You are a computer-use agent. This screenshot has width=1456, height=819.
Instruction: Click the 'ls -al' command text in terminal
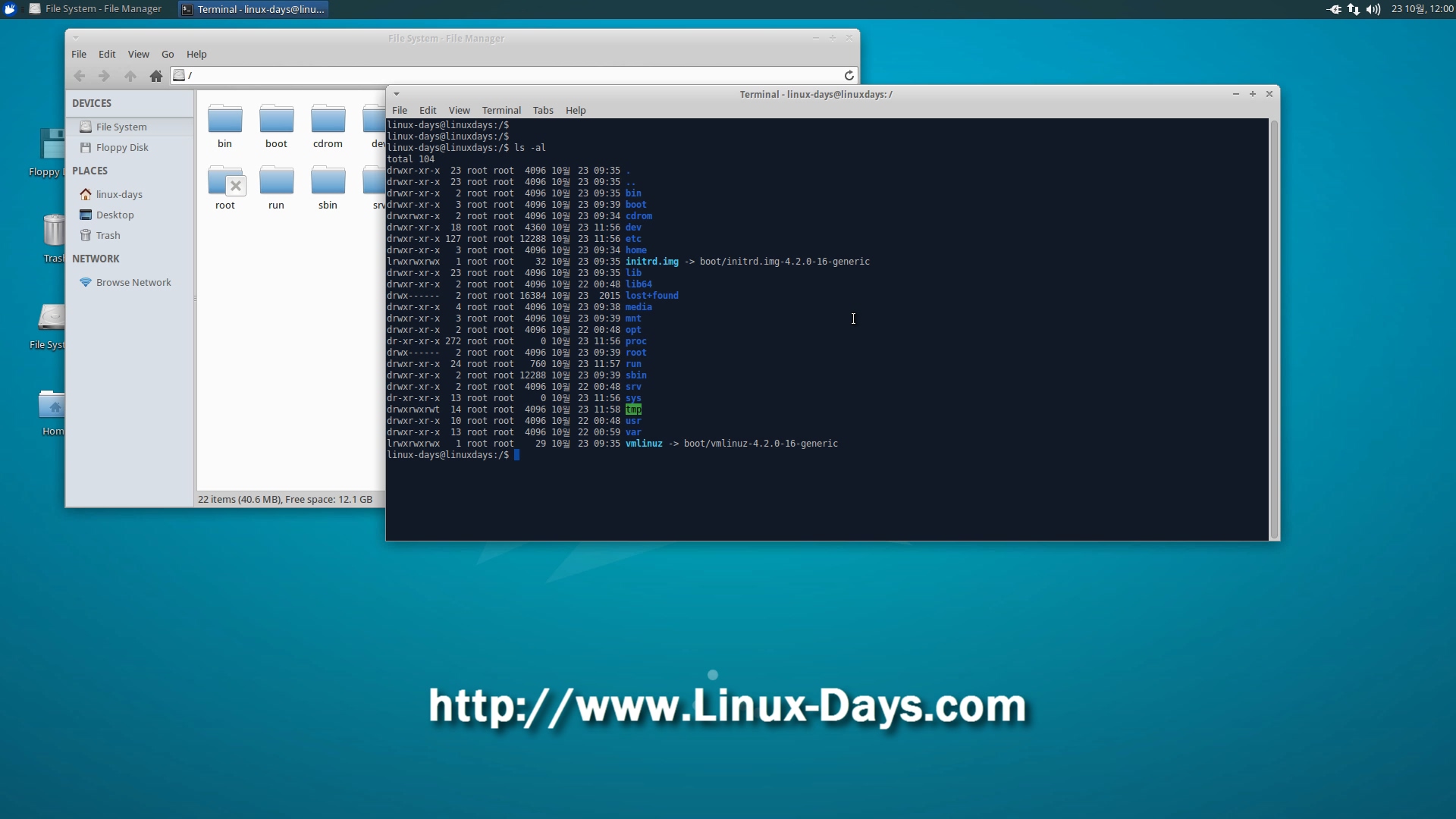point(530,148)
